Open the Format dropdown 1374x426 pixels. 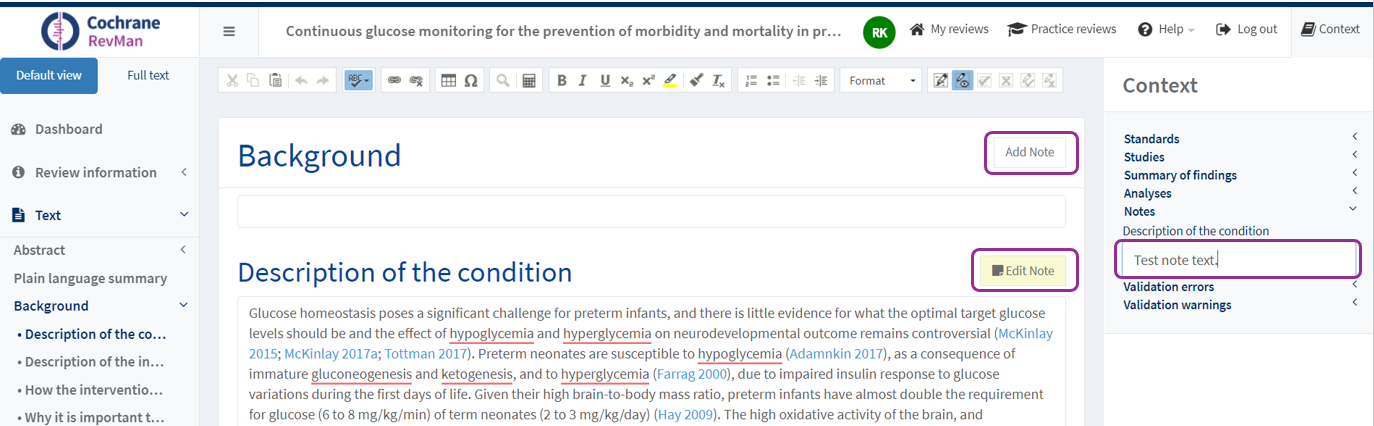pos(880,81)
